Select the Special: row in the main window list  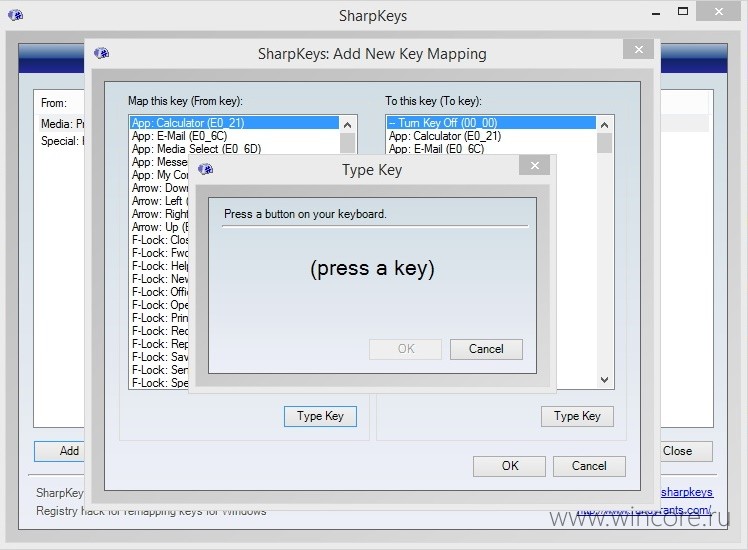point(61,141)
